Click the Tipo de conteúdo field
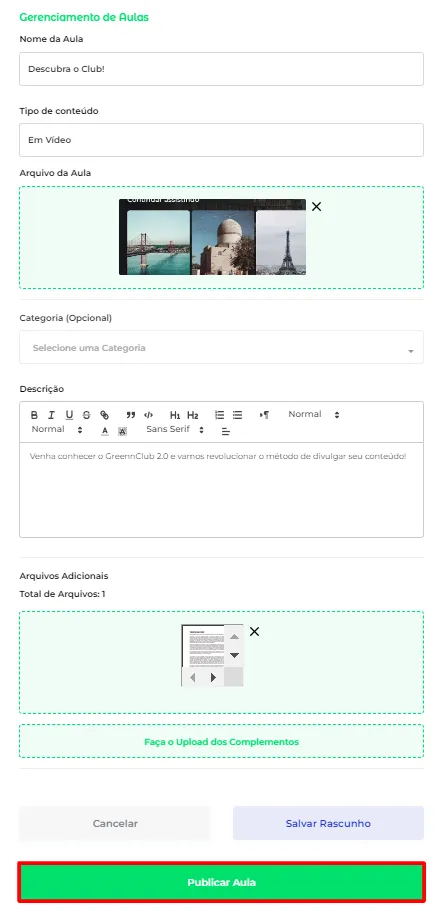 pyautogui.click(x=221, y=140)
